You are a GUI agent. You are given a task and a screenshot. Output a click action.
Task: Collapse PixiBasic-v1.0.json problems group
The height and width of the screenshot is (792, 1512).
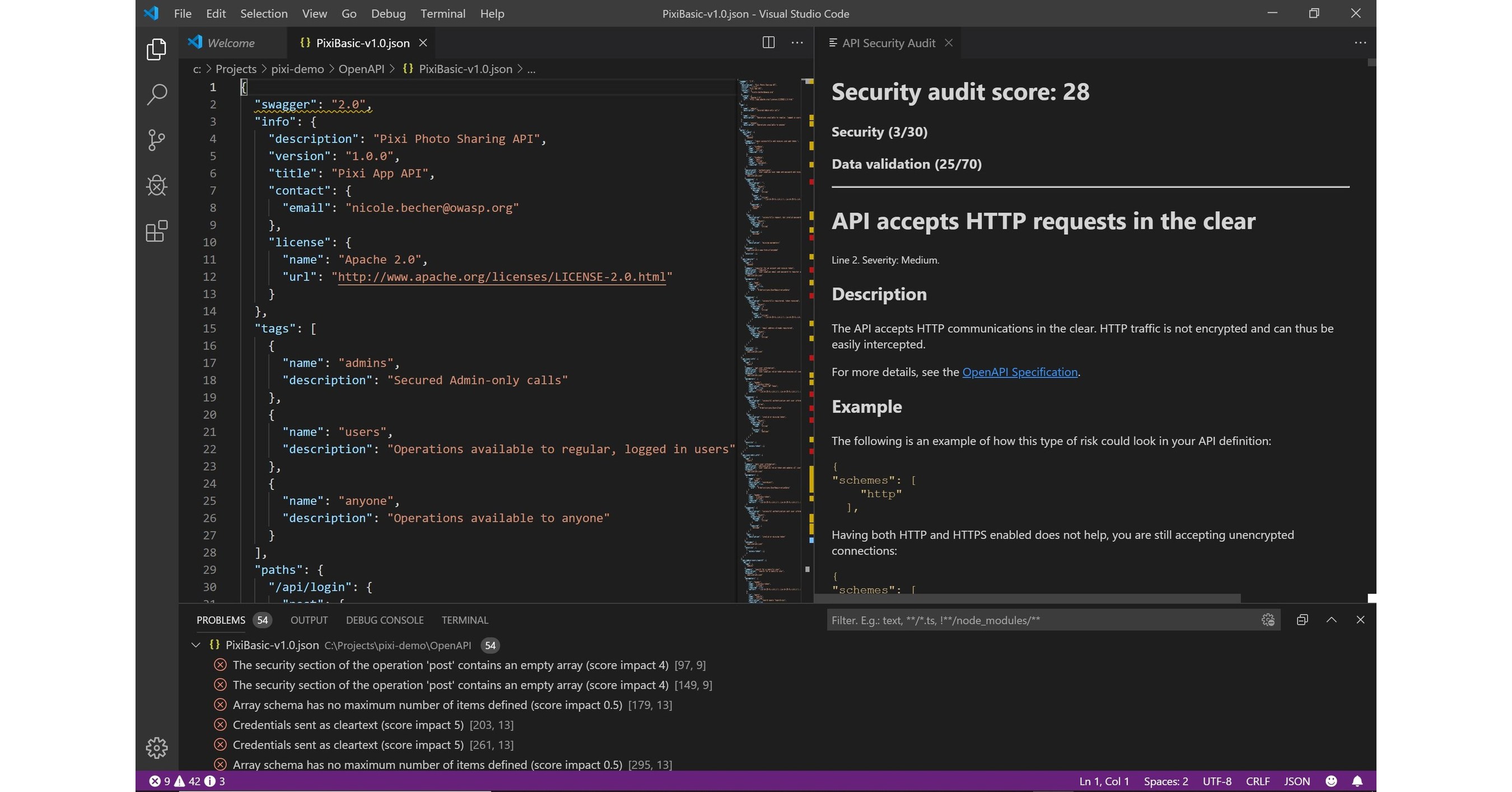point(195,645)
